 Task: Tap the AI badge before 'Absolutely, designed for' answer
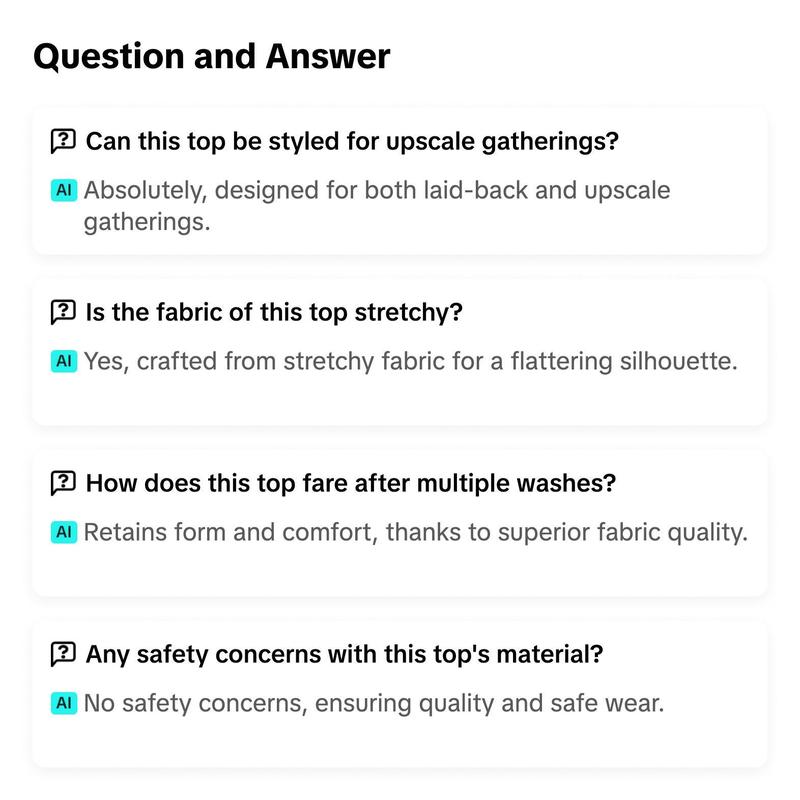pyautogui.click(x=64, y=190)
